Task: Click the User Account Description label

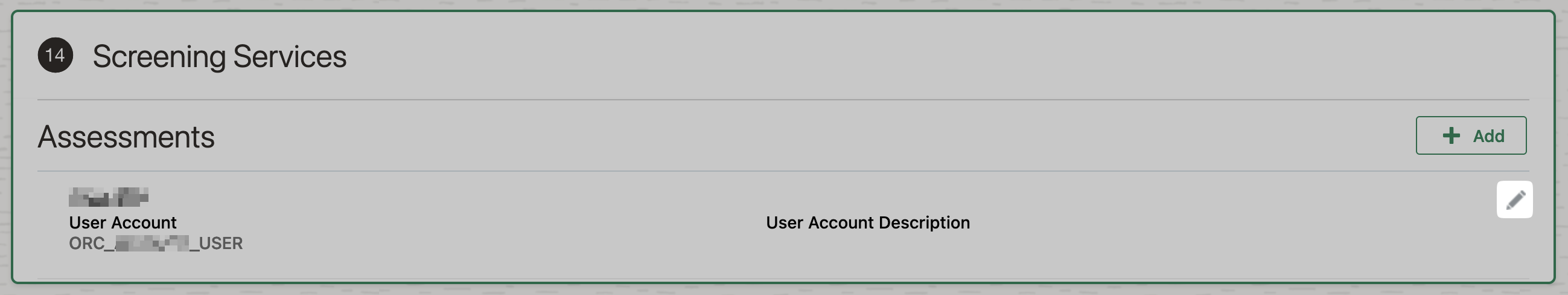Action: pyautogui.click(x=867, y=222)
